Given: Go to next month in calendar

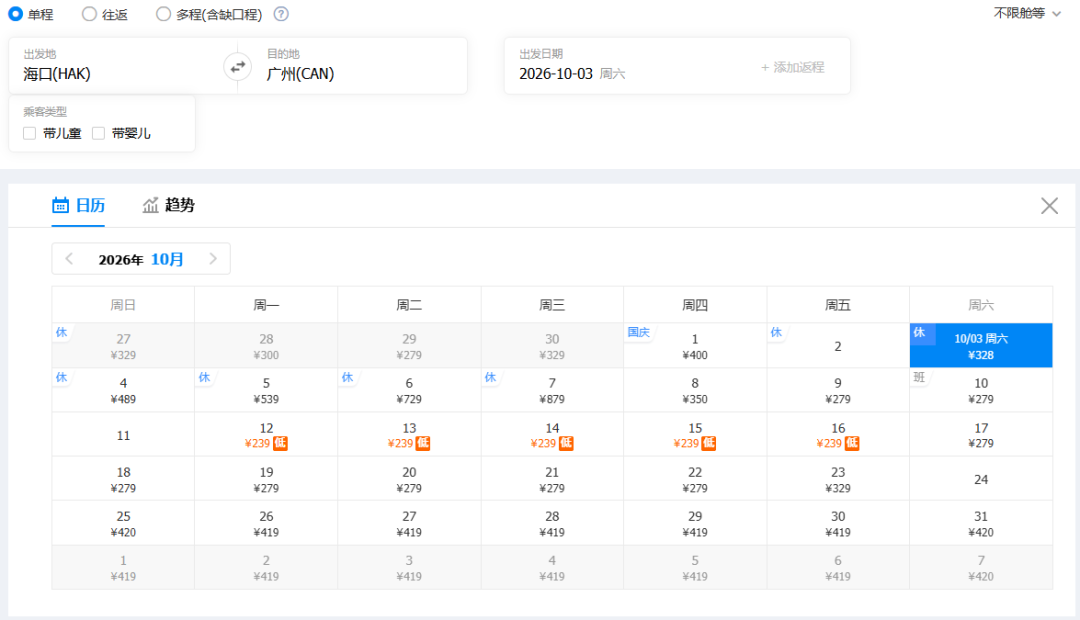Looking at the screenshot, I should [x=213, y=259].
